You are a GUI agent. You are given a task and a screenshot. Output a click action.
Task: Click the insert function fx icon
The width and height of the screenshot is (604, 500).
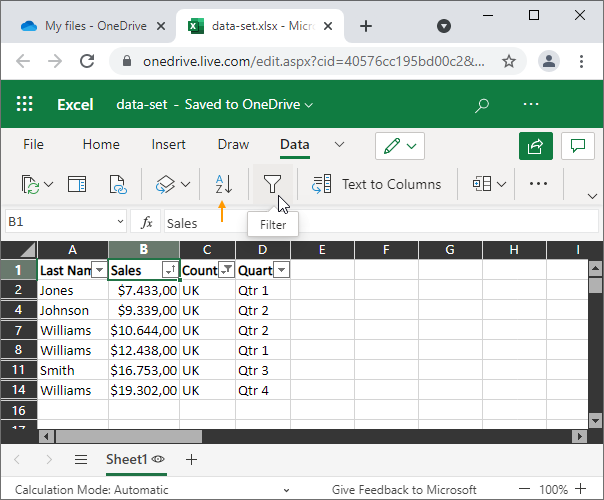(x=147, y=222)
